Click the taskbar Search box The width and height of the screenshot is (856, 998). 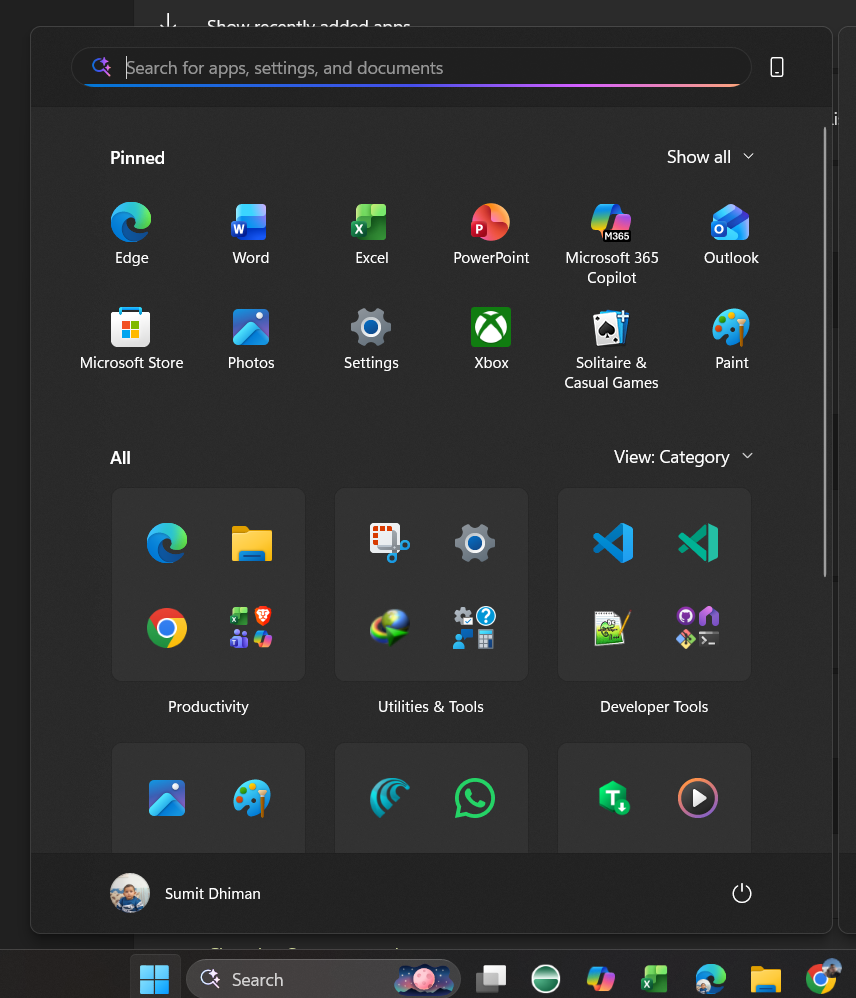(323, 979)
